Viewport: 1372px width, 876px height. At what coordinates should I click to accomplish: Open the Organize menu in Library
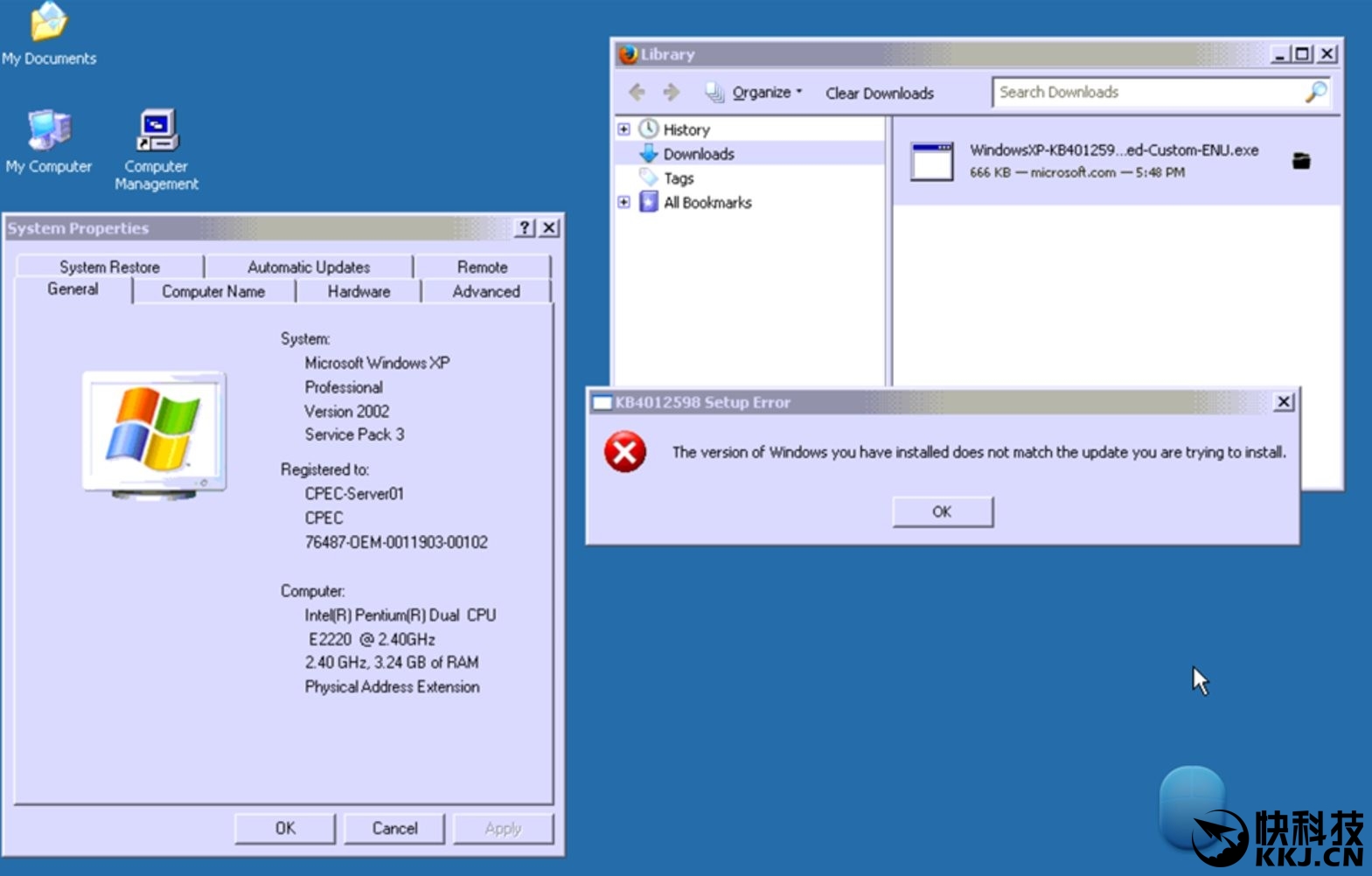click(754, 93)
